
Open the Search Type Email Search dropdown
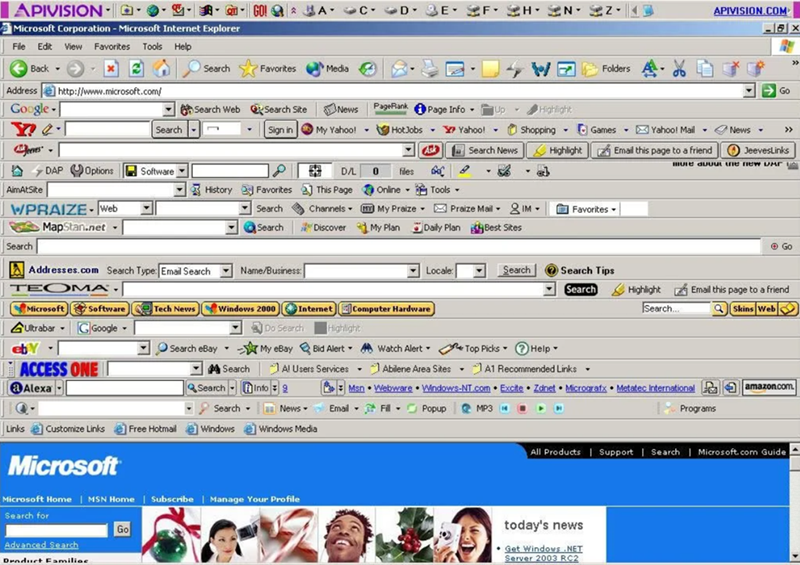[226, 271]
